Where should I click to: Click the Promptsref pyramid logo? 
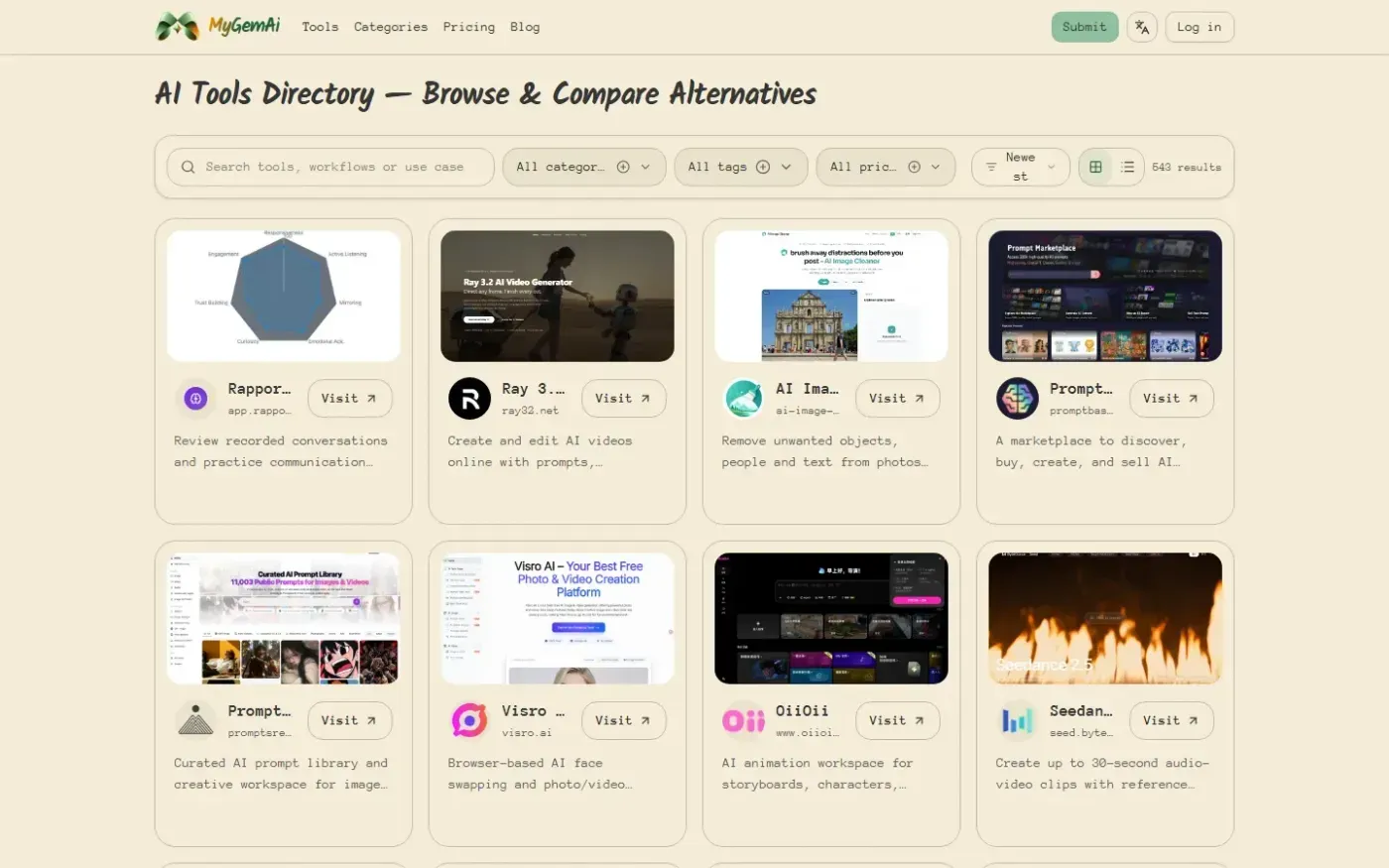195,720
